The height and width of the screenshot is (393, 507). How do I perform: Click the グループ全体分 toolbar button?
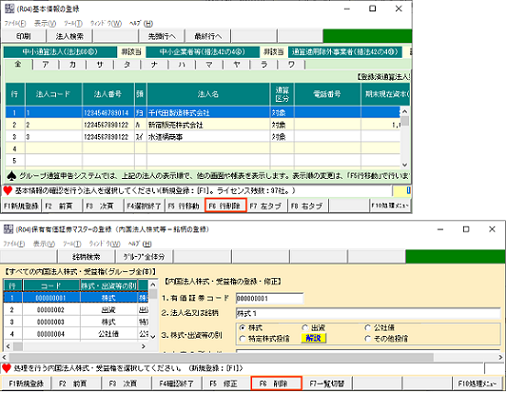[x=144, y=257]
